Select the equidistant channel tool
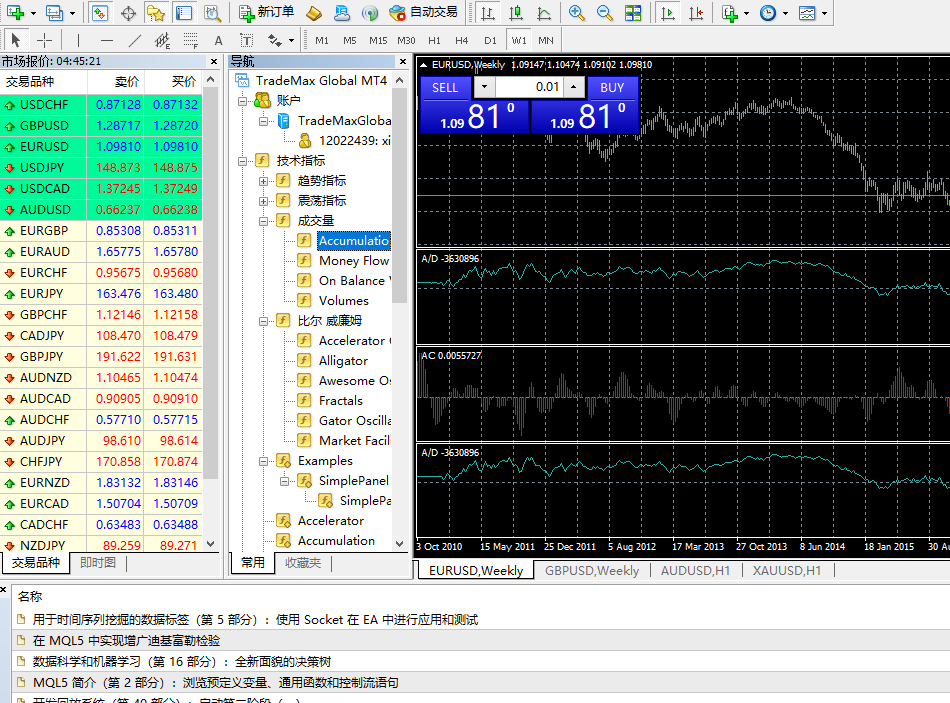Screen dimensions: 950x703 (162, 41)
